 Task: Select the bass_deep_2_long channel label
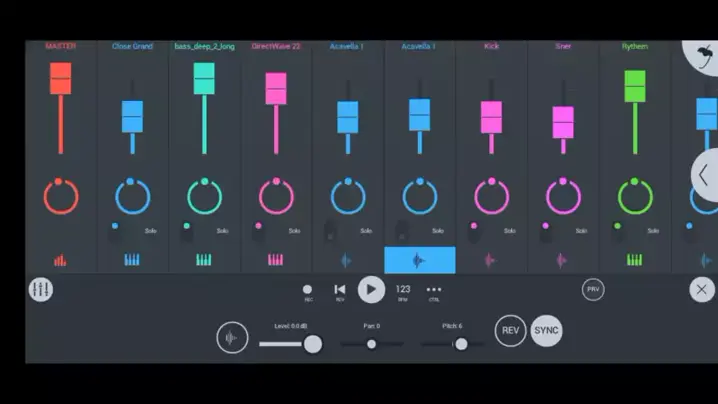point(204,46)
